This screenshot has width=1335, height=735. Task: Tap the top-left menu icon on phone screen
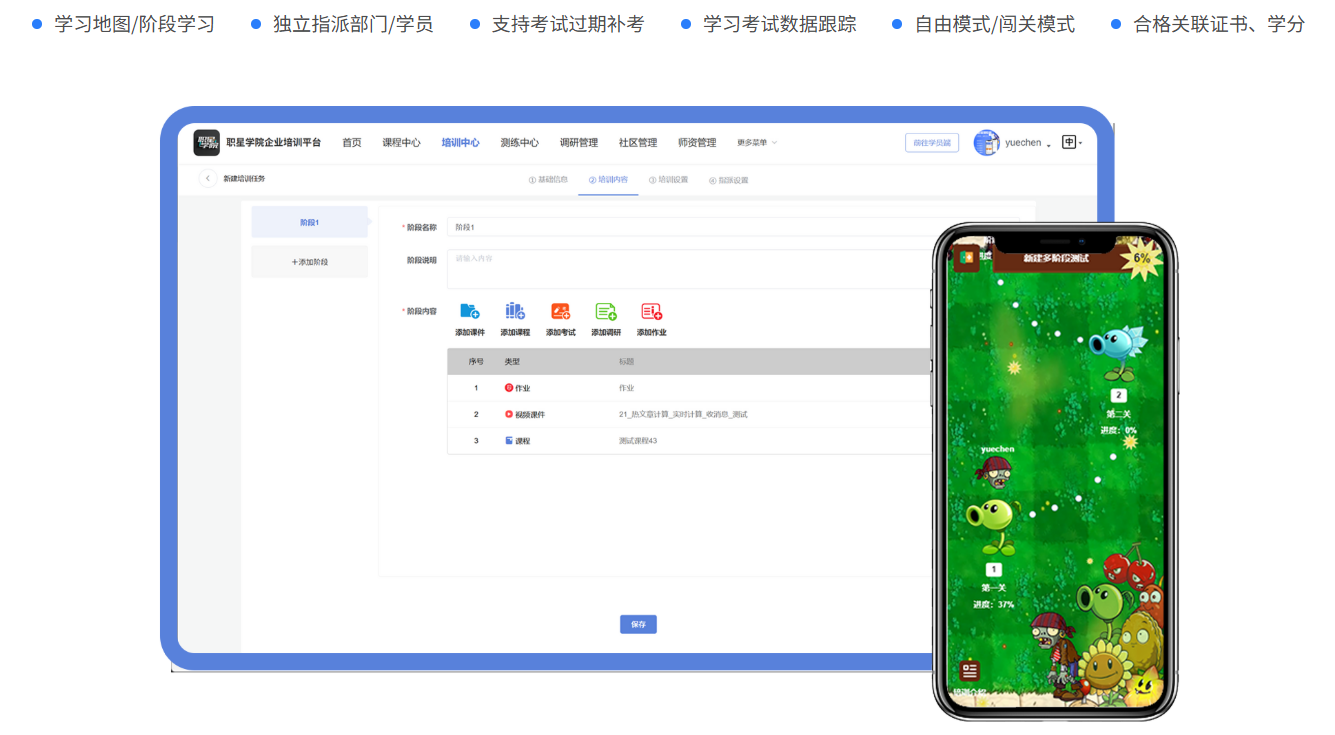point(967,258)
